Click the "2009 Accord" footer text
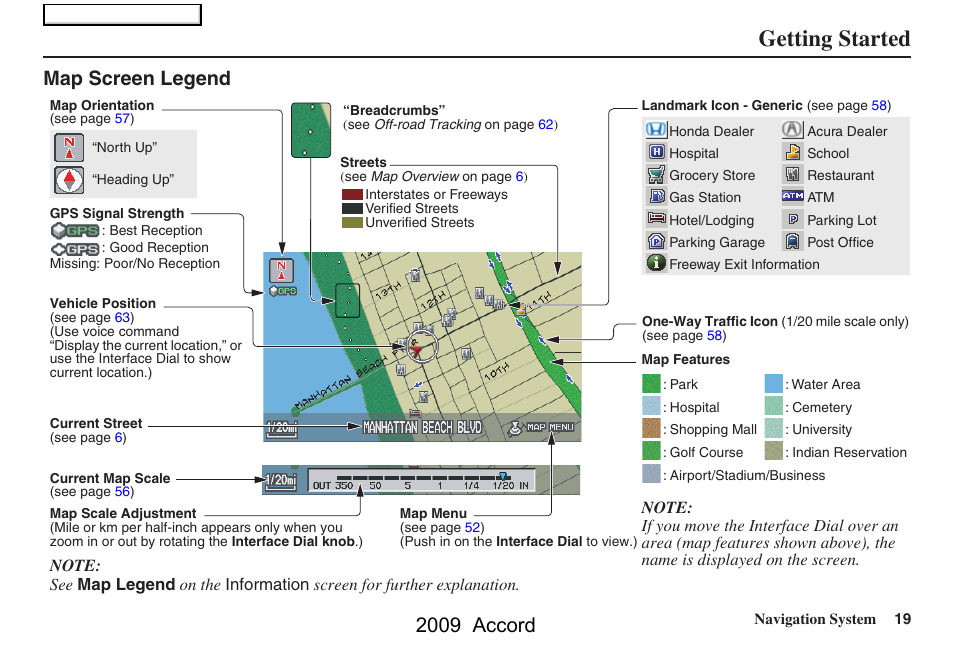This screenshot has width=954, height=652. [475, 625]
